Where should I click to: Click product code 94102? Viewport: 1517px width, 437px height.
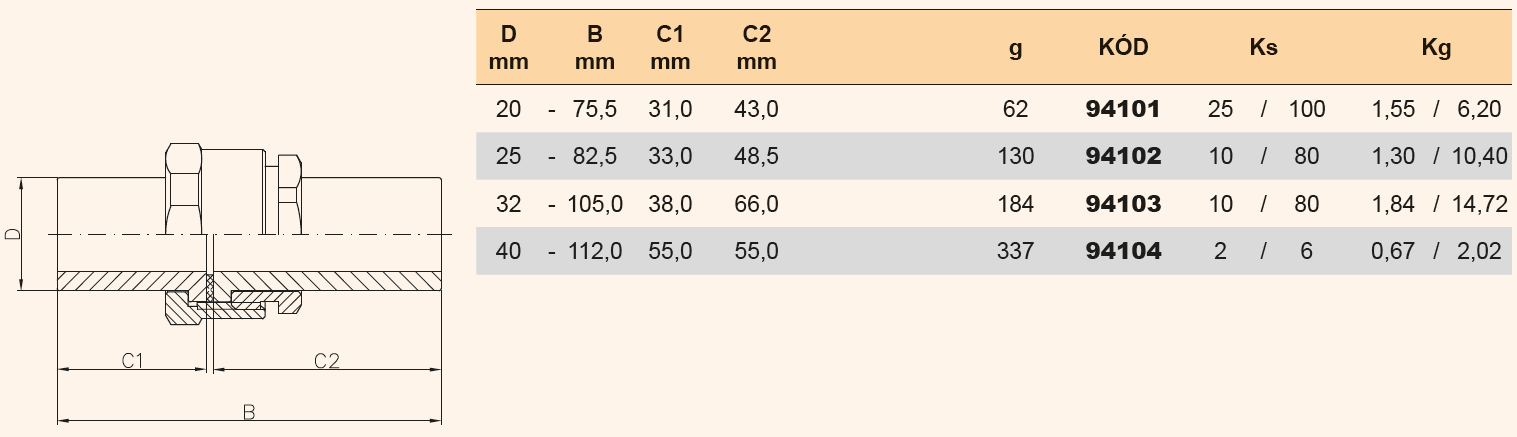[1122, 156]
